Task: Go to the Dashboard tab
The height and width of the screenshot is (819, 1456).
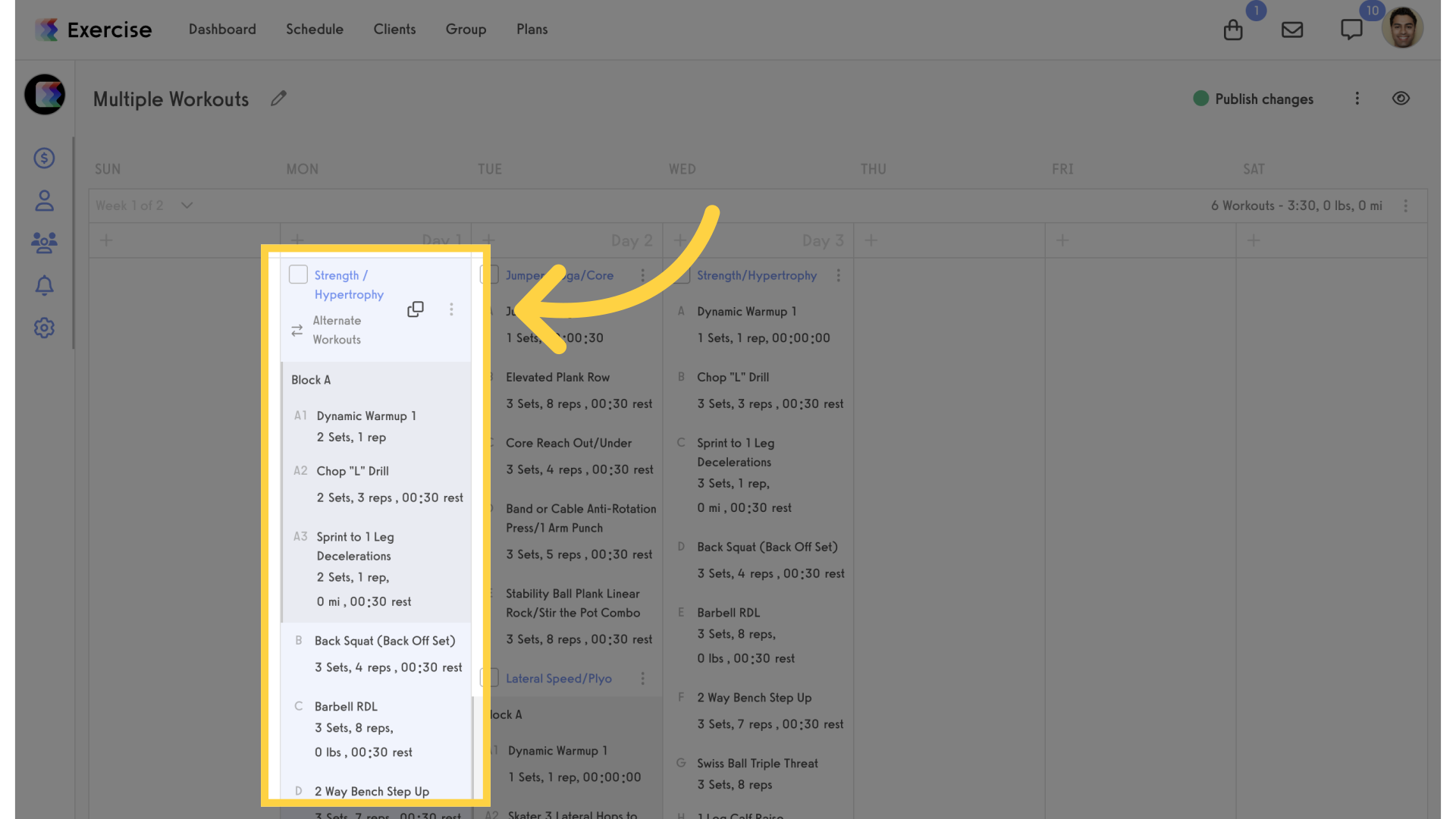Action: pos(222,29)
